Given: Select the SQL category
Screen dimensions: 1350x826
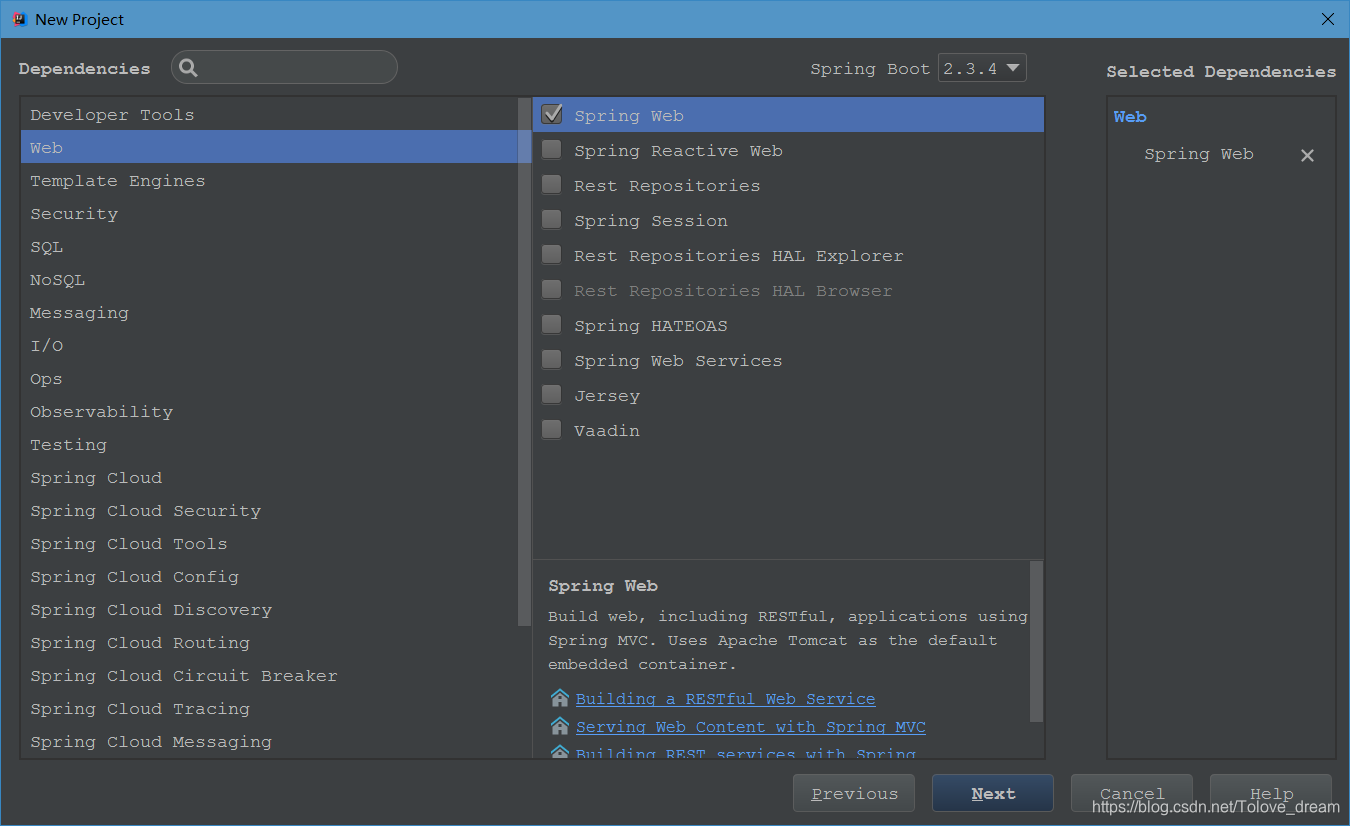Looking at the screenshot, I should (x=270, y=246).
